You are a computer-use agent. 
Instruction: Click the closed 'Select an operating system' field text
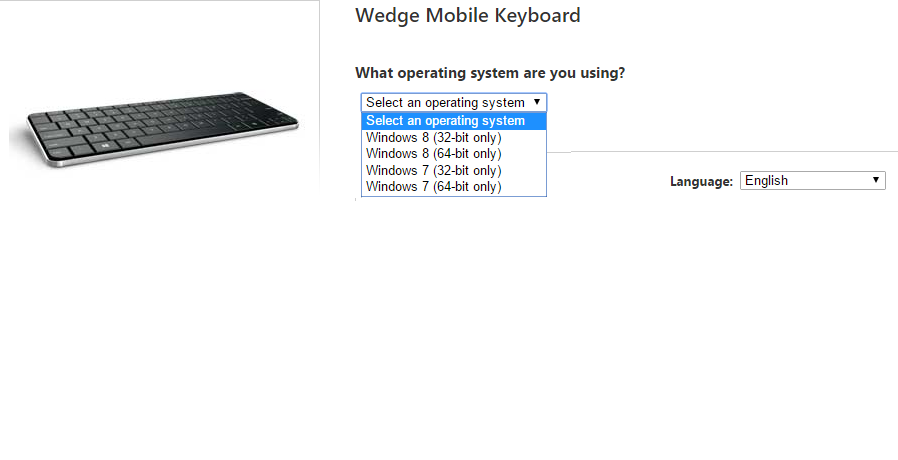[445, 103]
